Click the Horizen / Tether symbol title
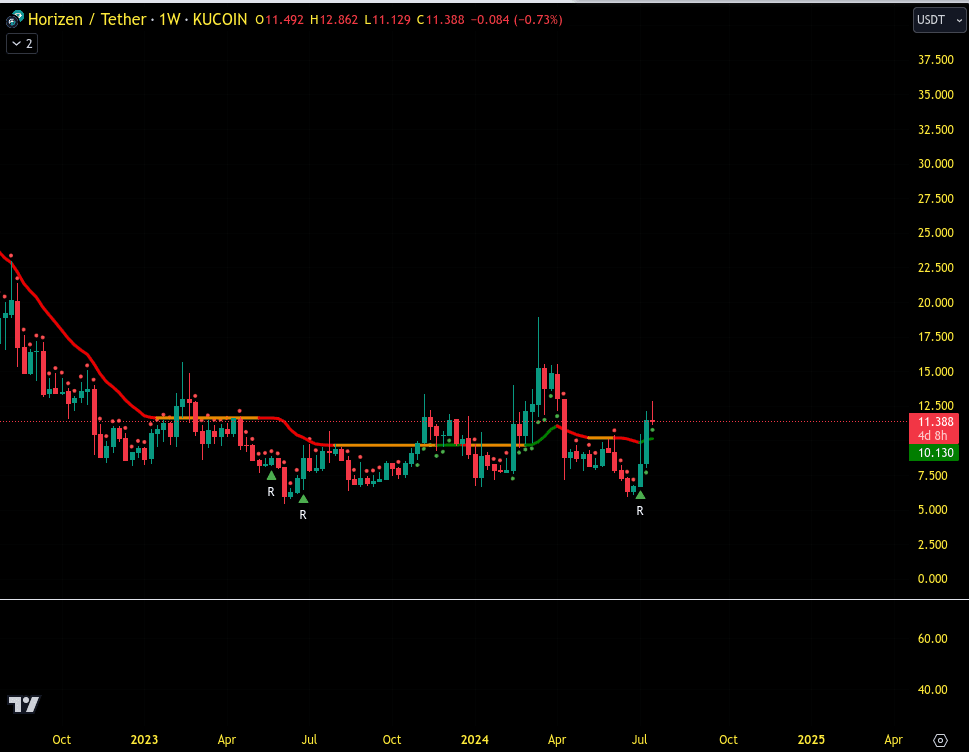The height and width of the screenshot is (752, 969). [86, 20]
